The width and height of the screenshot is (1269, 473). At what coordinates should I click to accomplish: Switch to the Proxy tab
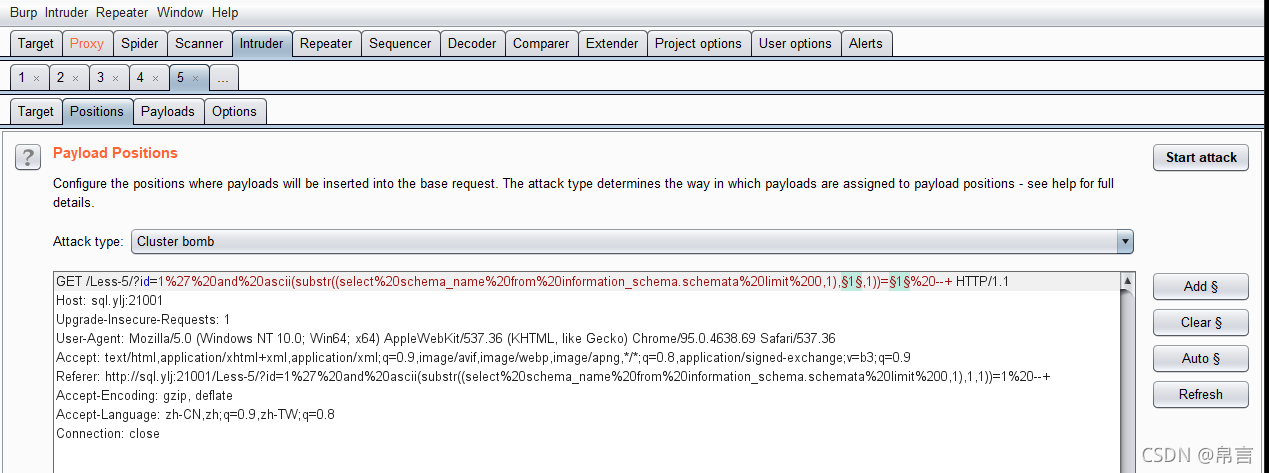point(87,43)
